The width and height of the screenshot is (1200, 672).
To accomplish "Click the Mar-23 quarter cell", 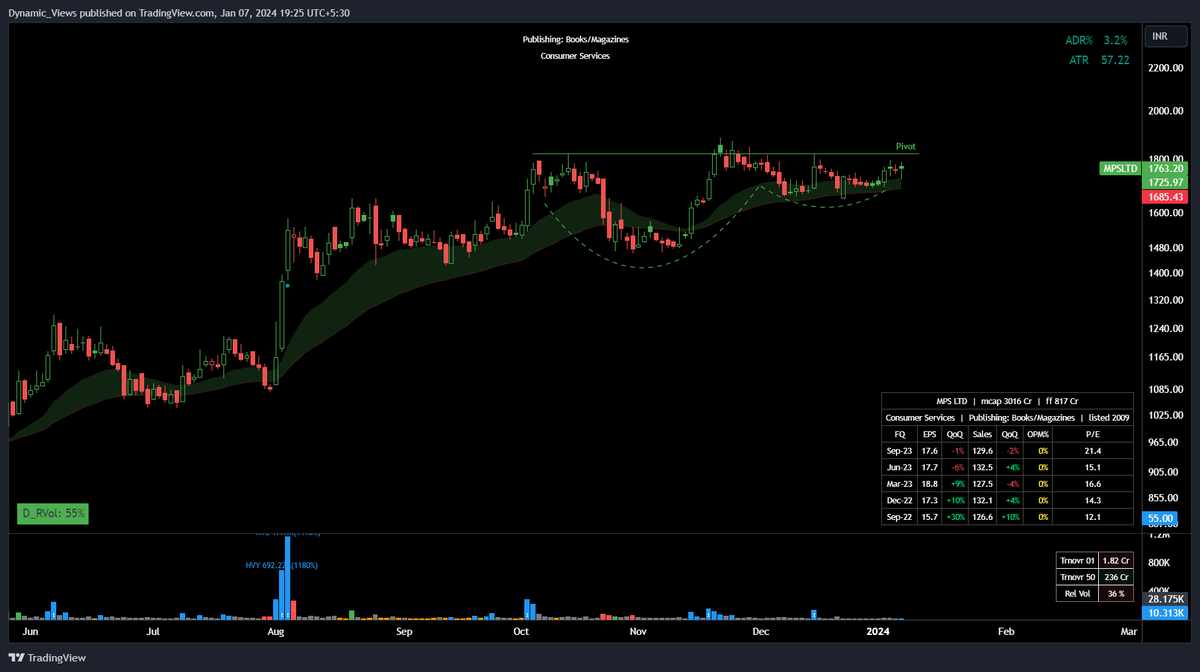I will [899, 484].
